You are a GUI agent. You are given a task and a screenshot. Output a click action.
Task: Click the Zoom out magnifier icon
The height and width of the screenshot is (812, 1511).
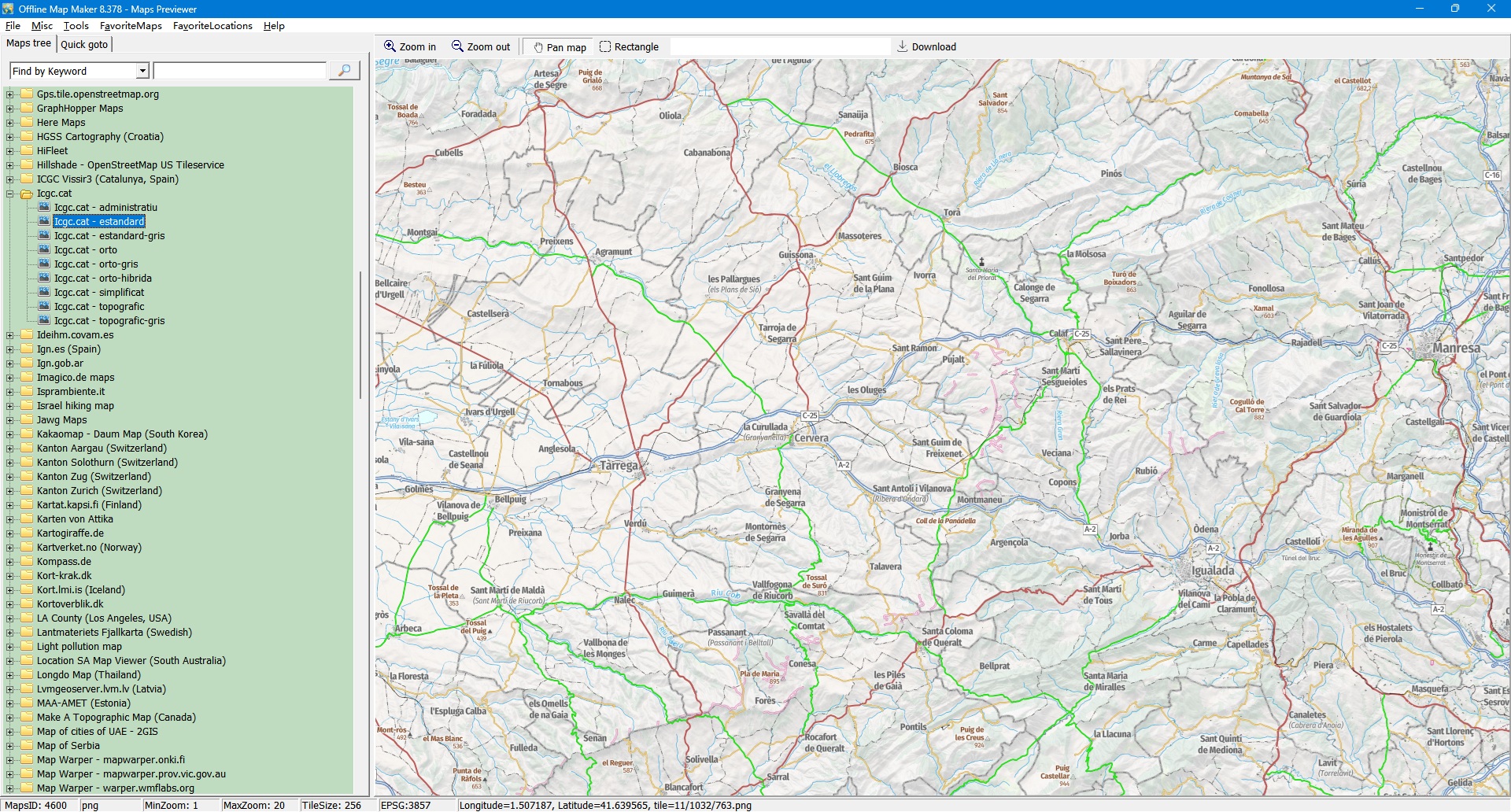(457, 46)
